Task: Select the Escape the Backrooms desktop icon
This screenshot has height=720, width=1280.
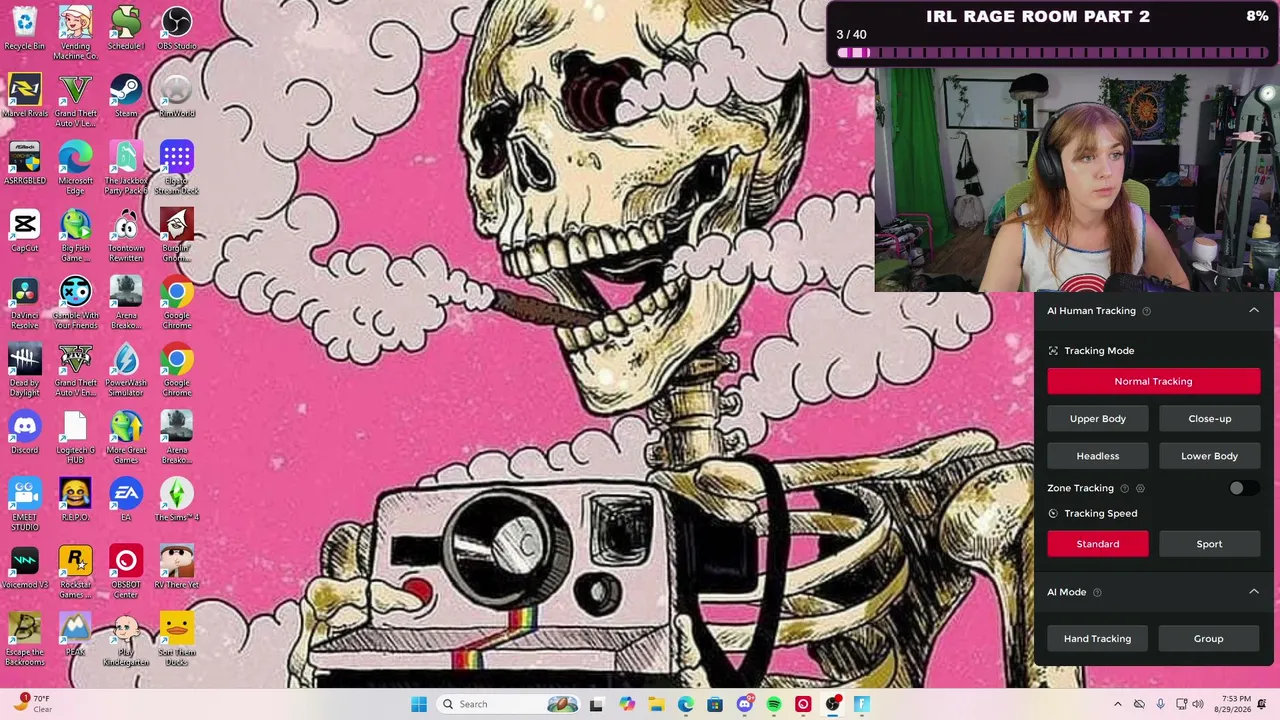Action: [x=25, y=639]
